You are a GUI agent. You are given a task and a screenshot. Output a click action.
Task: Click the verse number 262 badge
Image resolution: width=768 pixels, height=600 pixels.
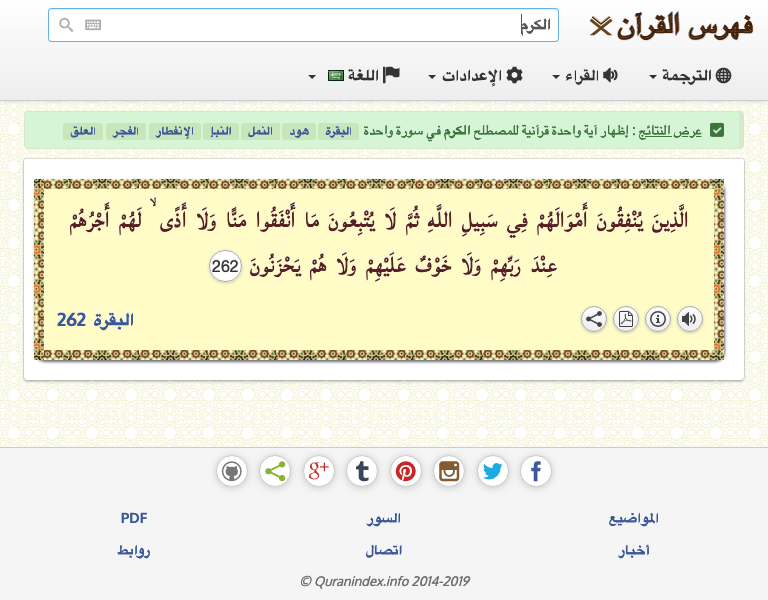[x=226, y=266]
